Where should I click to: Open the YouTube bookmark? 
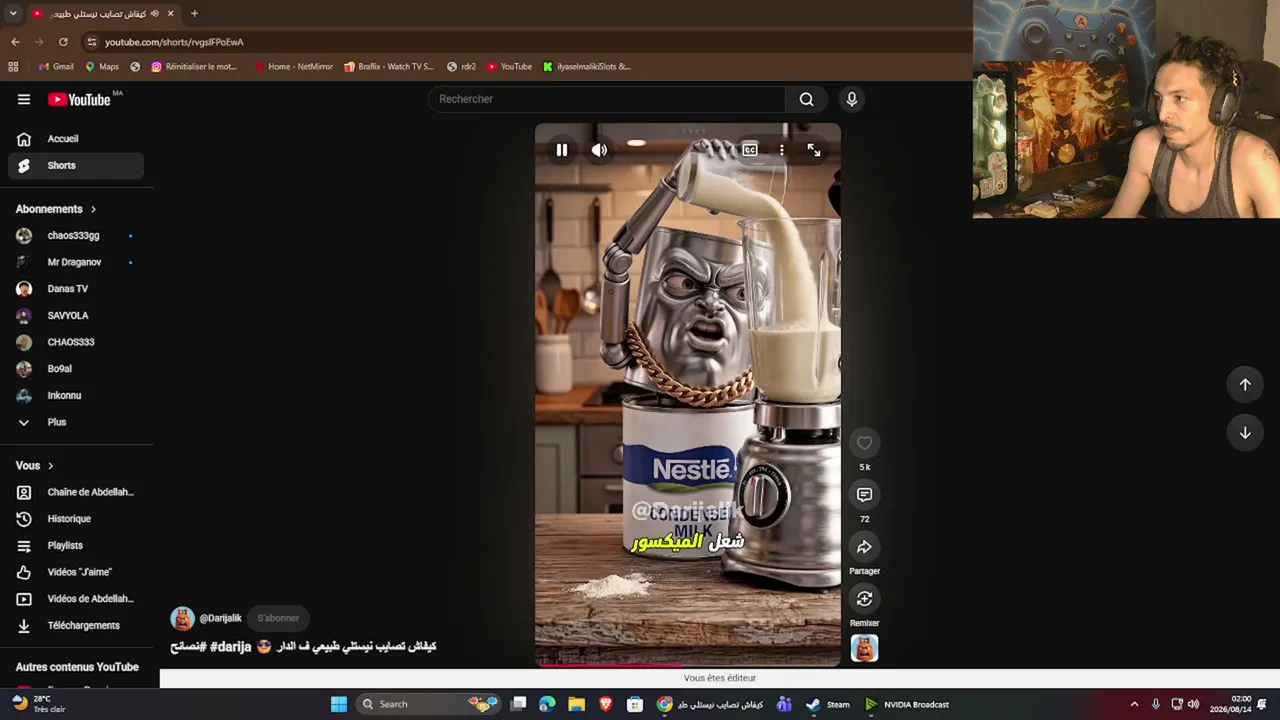tap(510, 67)
